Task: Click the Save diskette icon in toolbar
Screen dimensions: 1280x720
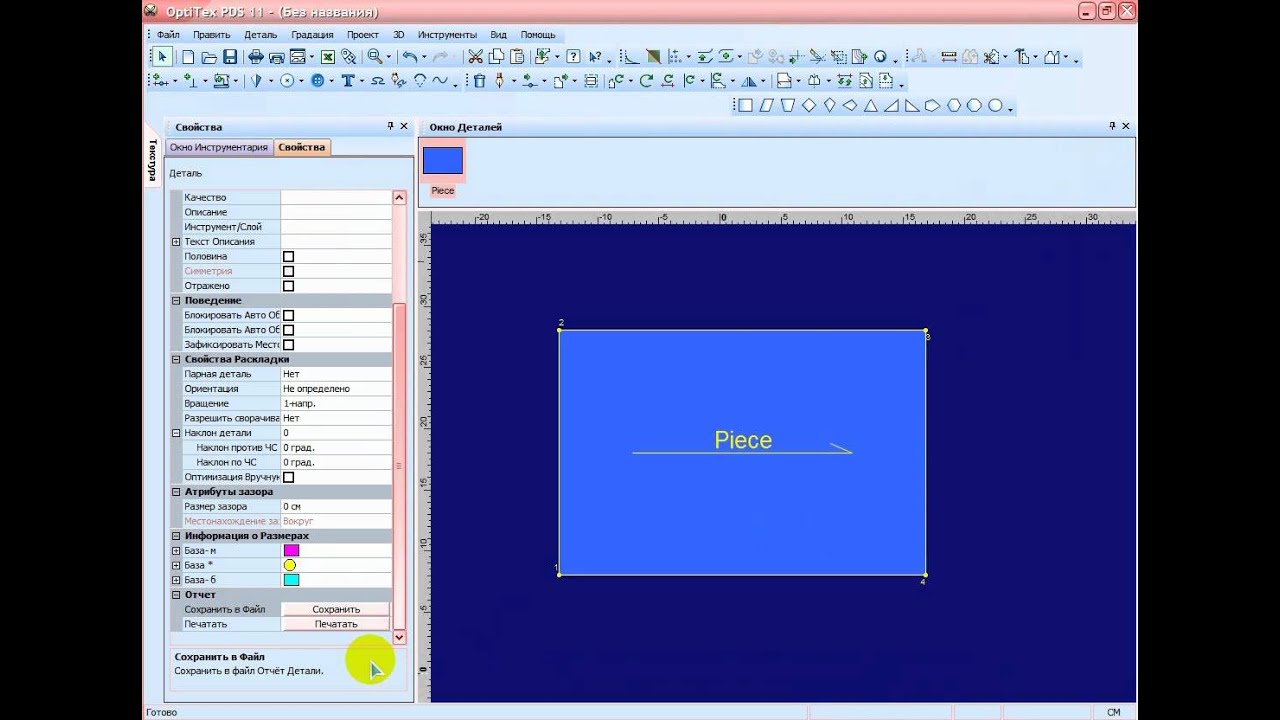Action: coord(229,57)
